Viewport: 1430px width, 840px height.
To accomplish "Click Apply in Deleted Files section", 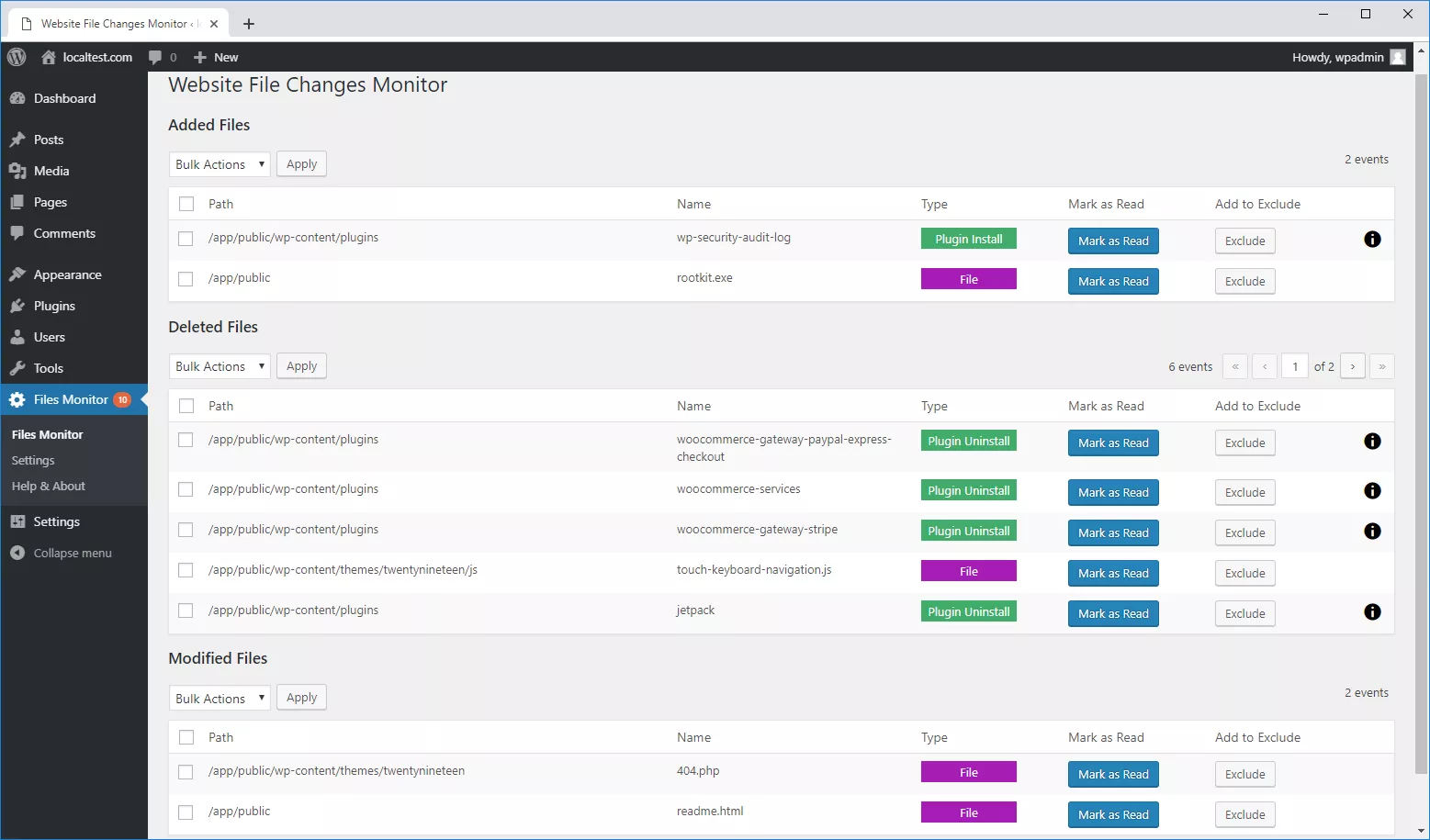I will [301, 365].
